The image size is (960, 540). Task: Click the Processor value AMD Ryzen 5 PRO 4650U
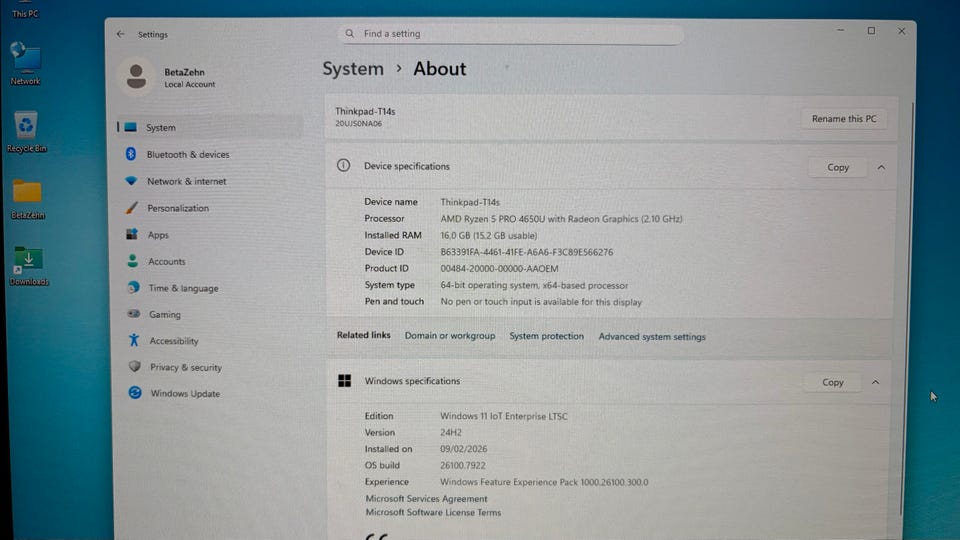[561, 219]
